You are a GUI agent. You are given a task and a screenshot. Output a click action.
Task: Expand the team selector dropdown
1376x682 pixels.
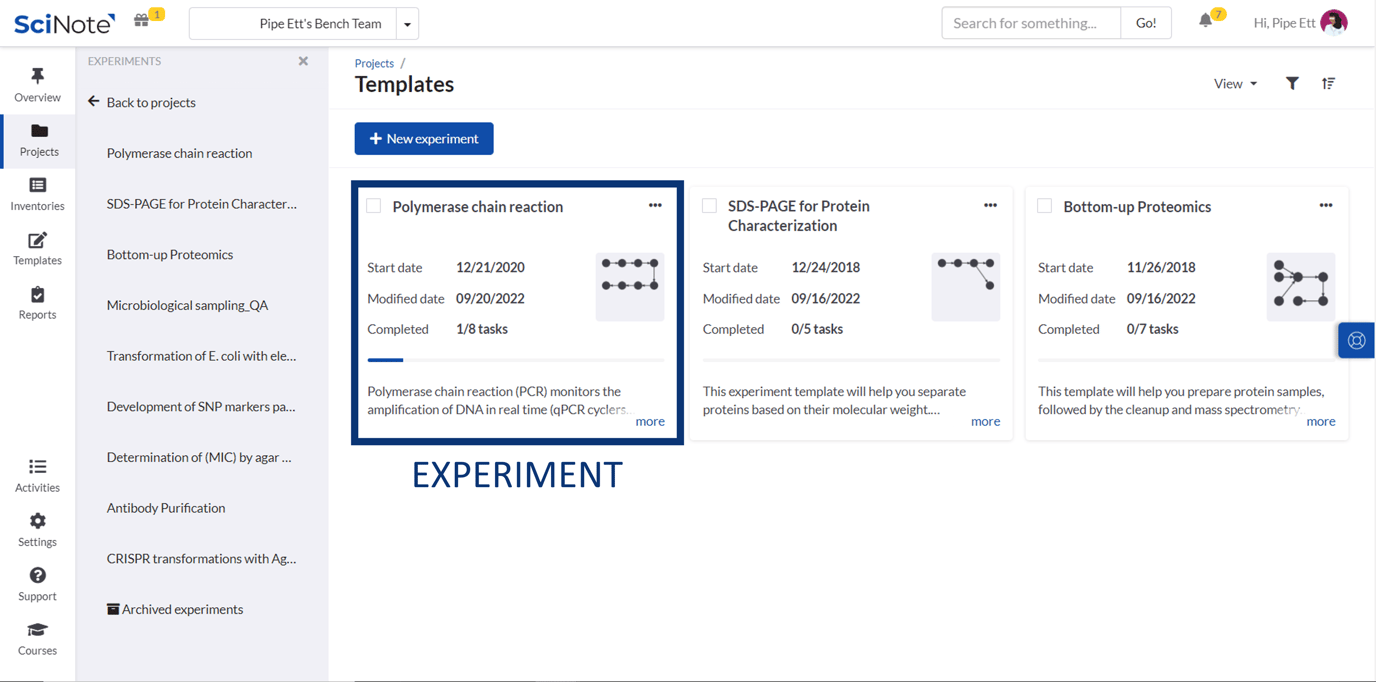click(x=407, y=24)
